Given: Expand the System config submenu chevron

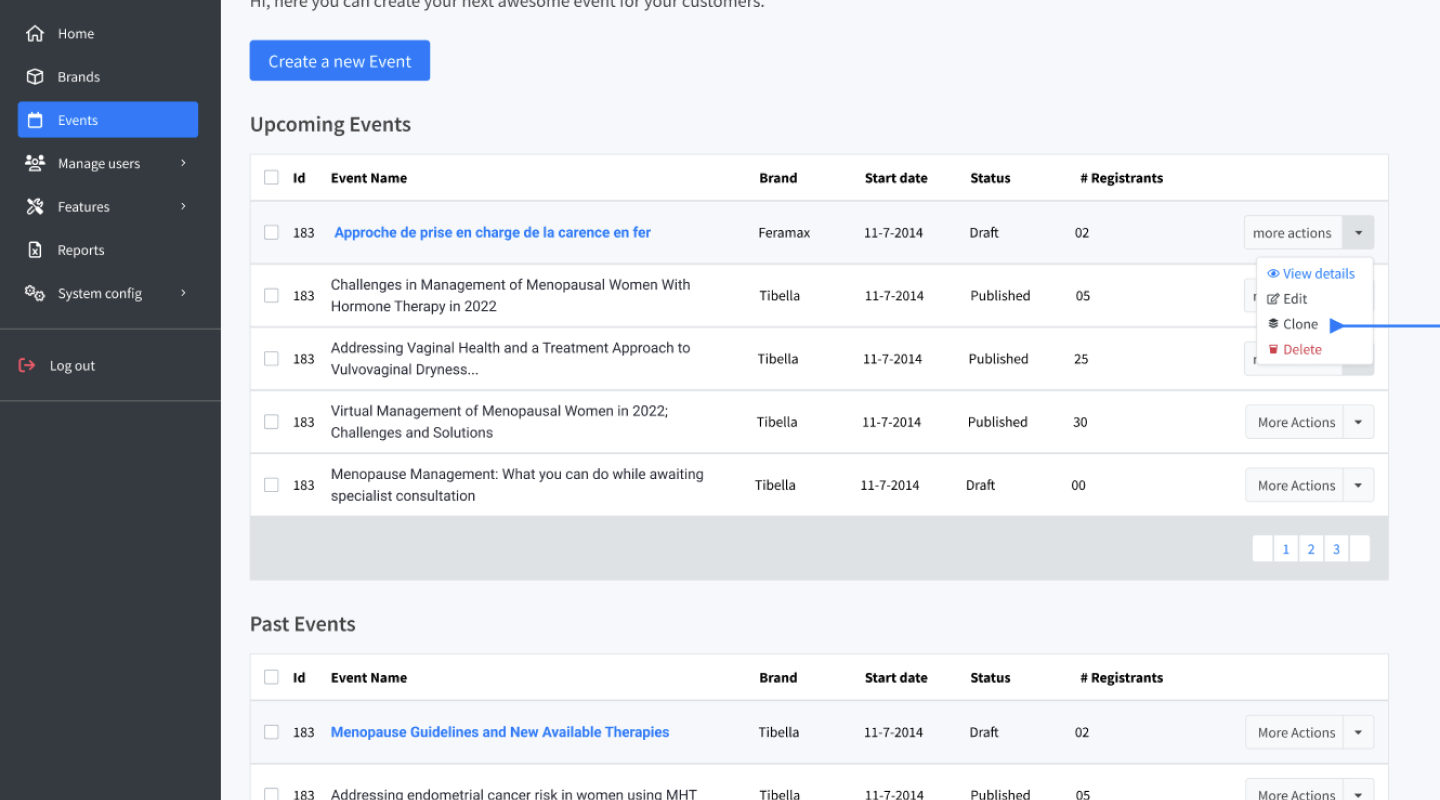Looking at the screenshot, I should click(183, 293).
